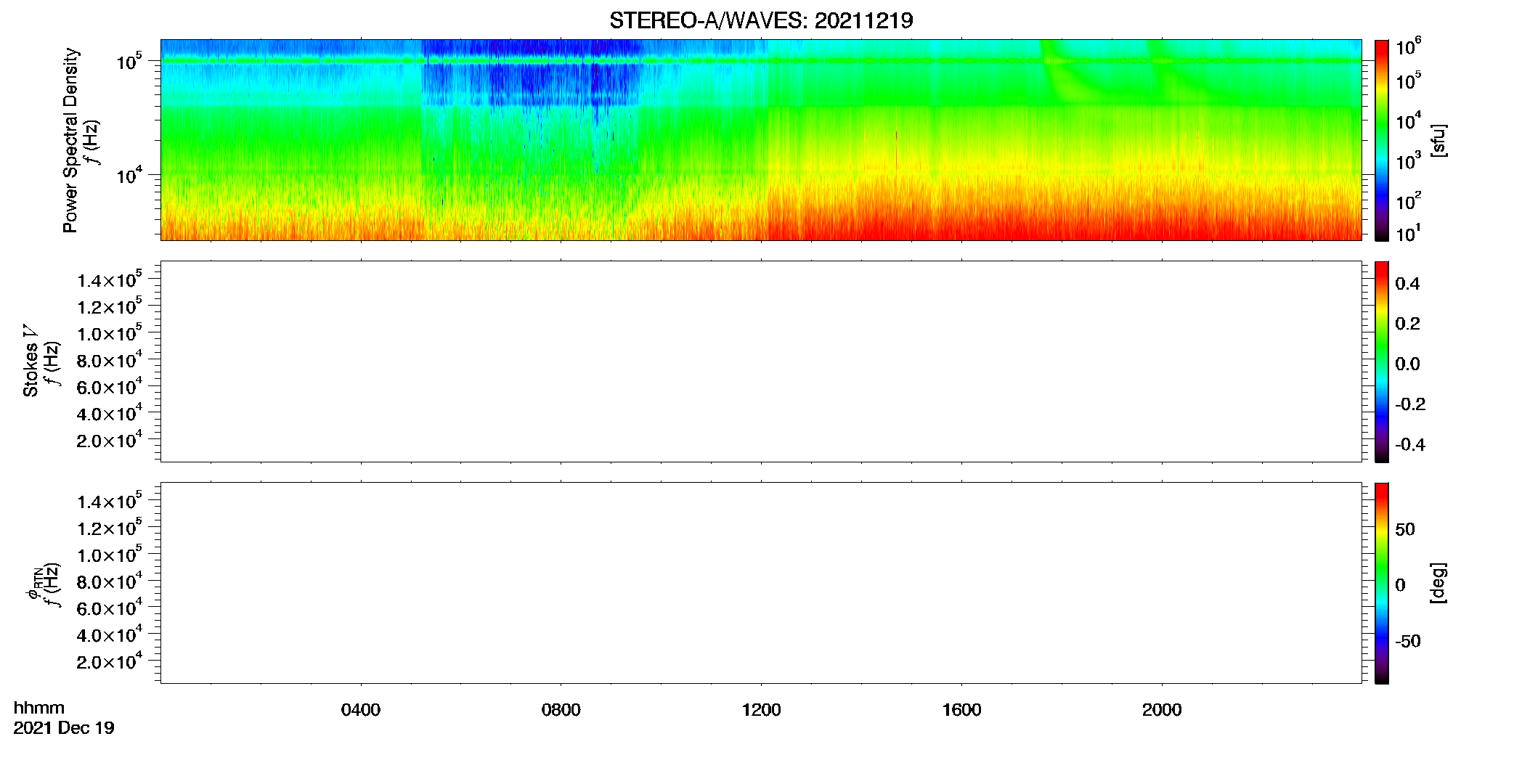Click the phi RTN 6.0×10^4 frequency tick

(x=109, y=608)
